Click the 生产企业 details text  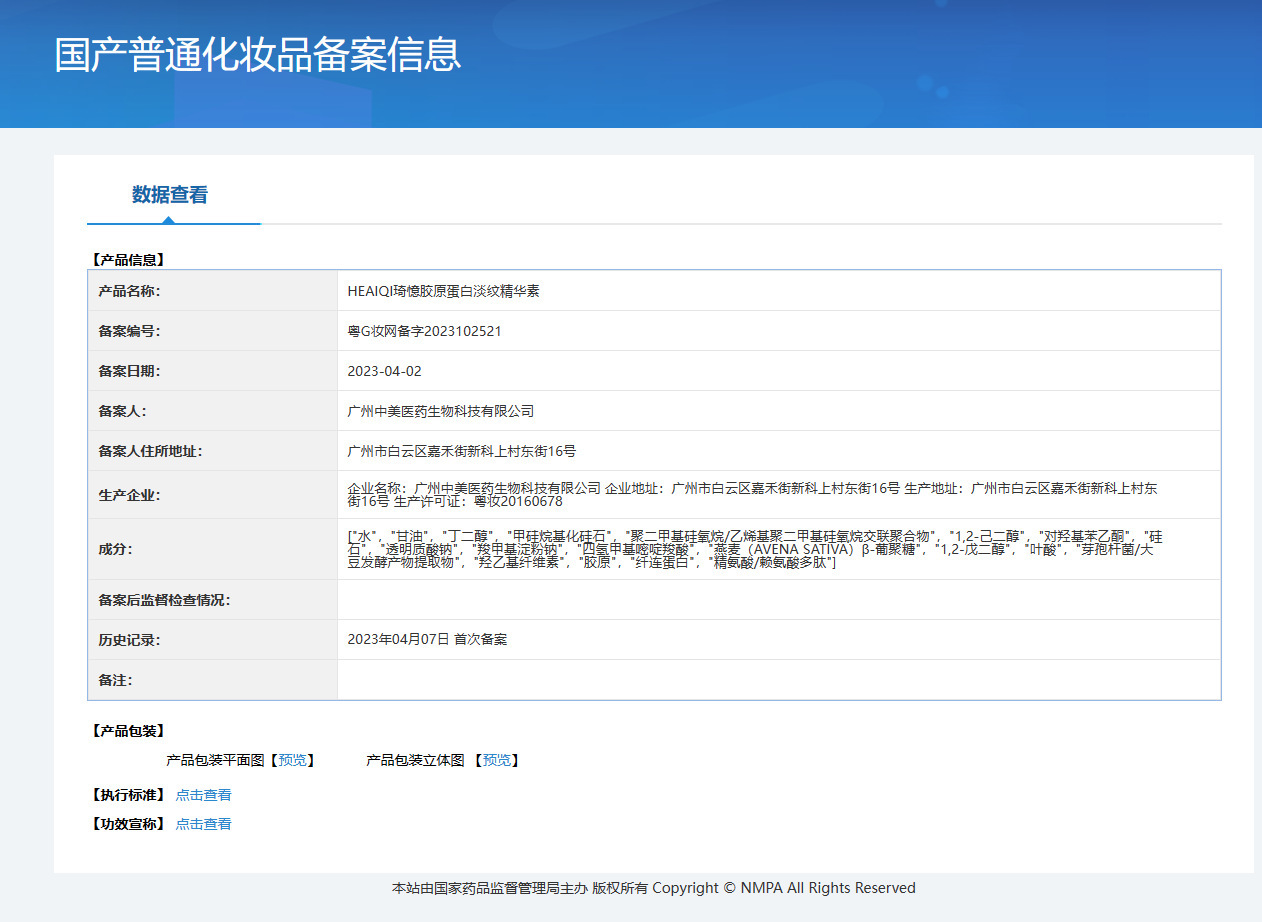pos(752,494)
